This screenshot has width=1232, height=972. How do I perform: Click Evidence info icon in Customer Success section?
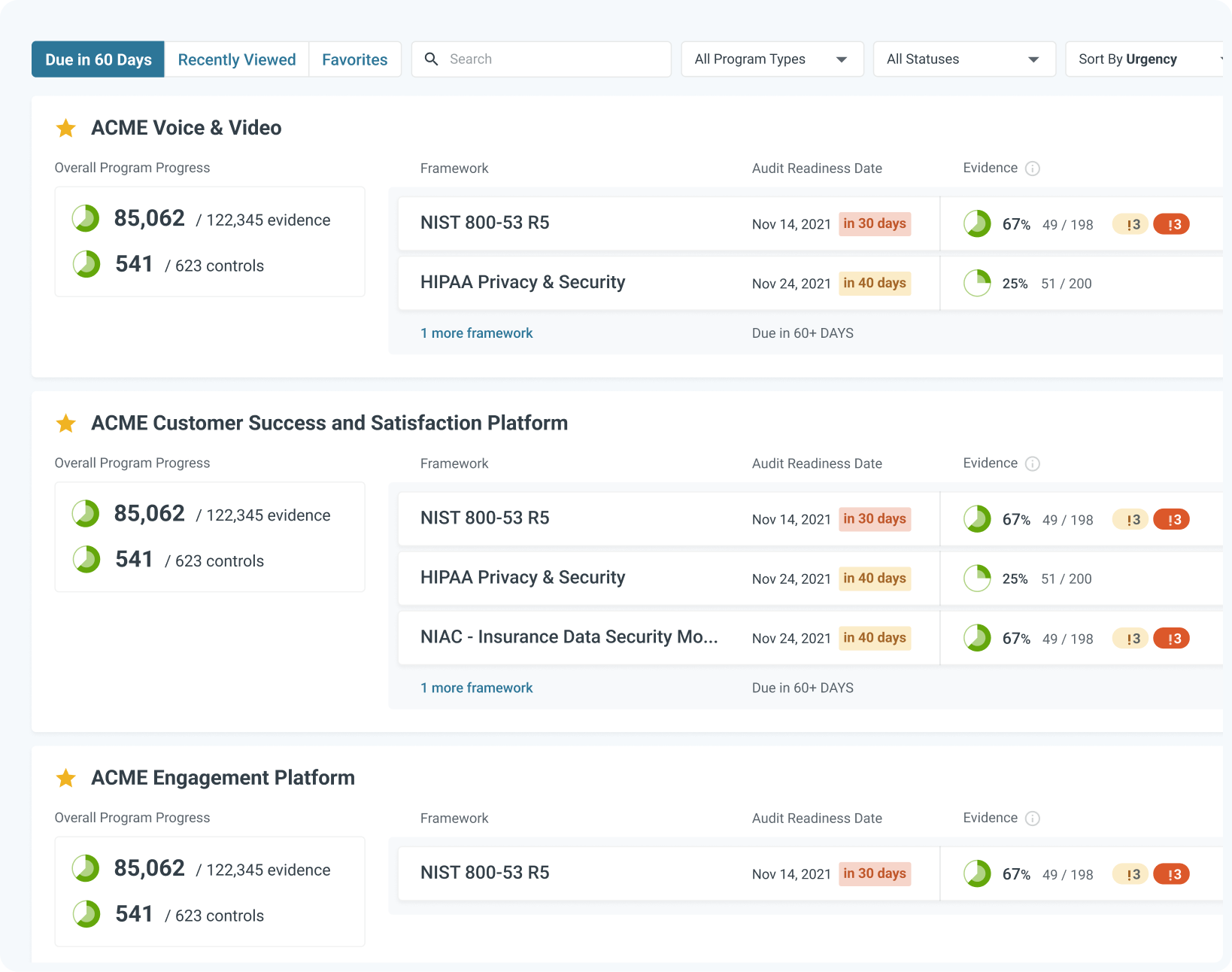[1033, 463]
